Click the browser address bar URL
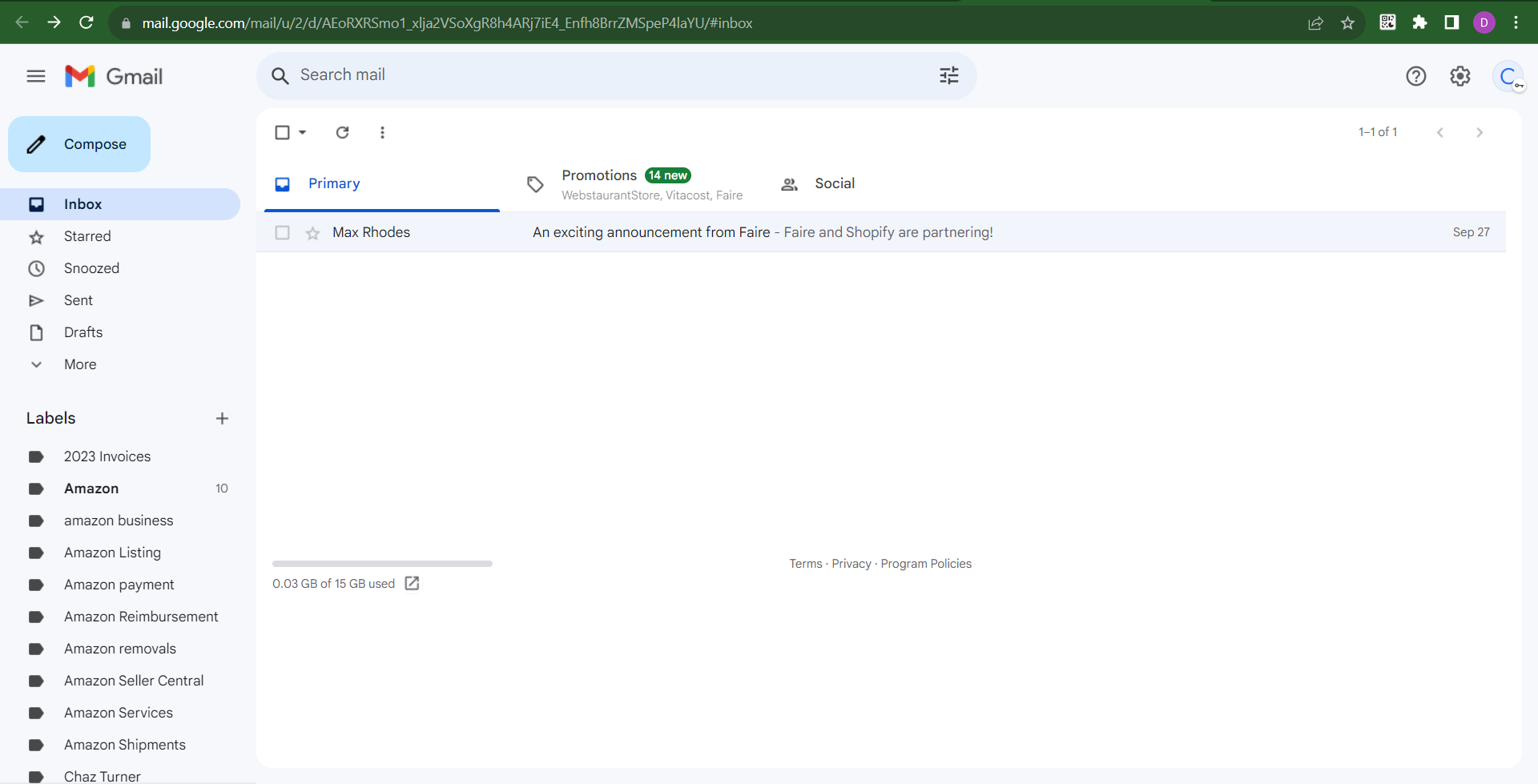 tap(447, 23)
